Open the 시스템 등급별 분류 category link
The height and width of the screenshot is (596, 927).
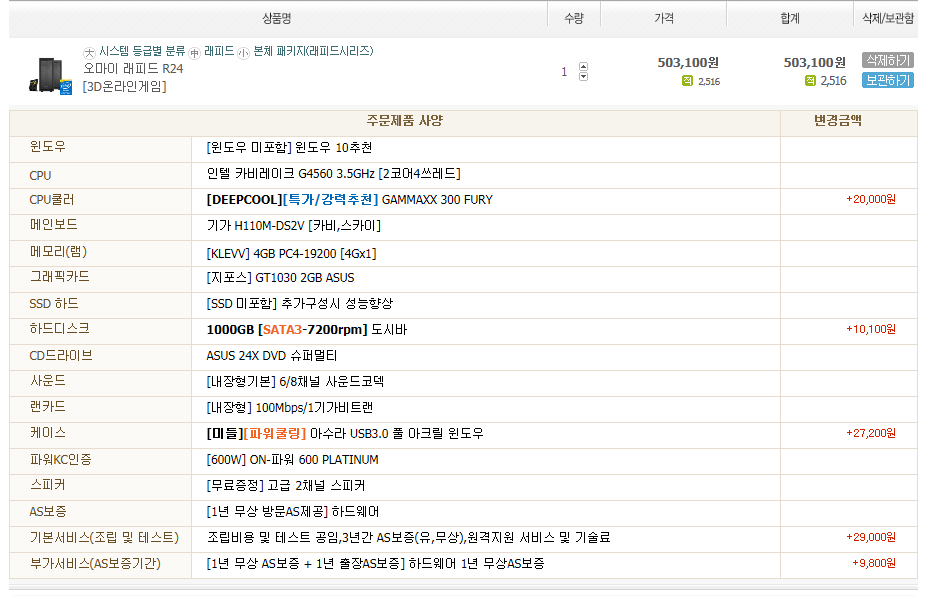142,51
